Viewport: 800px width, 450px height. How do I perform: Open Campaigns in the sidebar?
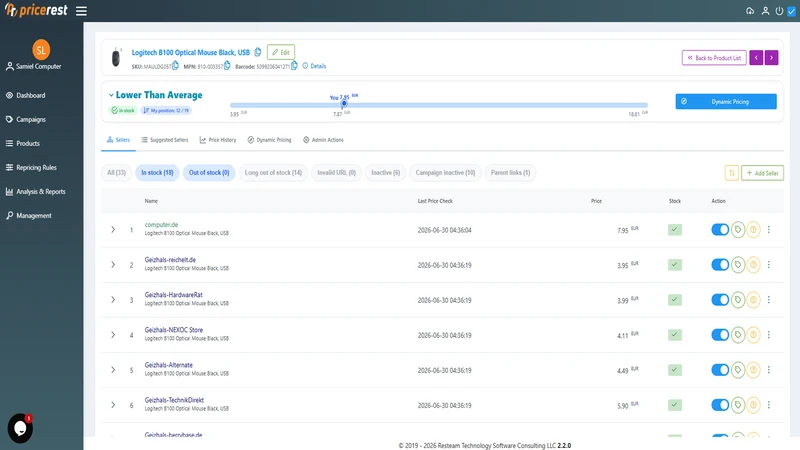[31, 119]
